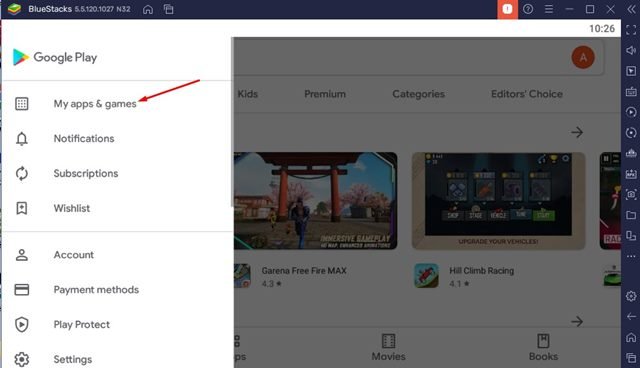Show more sidebar tools via three dots
The height and width of the screenshot is (368, 640).
(x=631, y=256)
